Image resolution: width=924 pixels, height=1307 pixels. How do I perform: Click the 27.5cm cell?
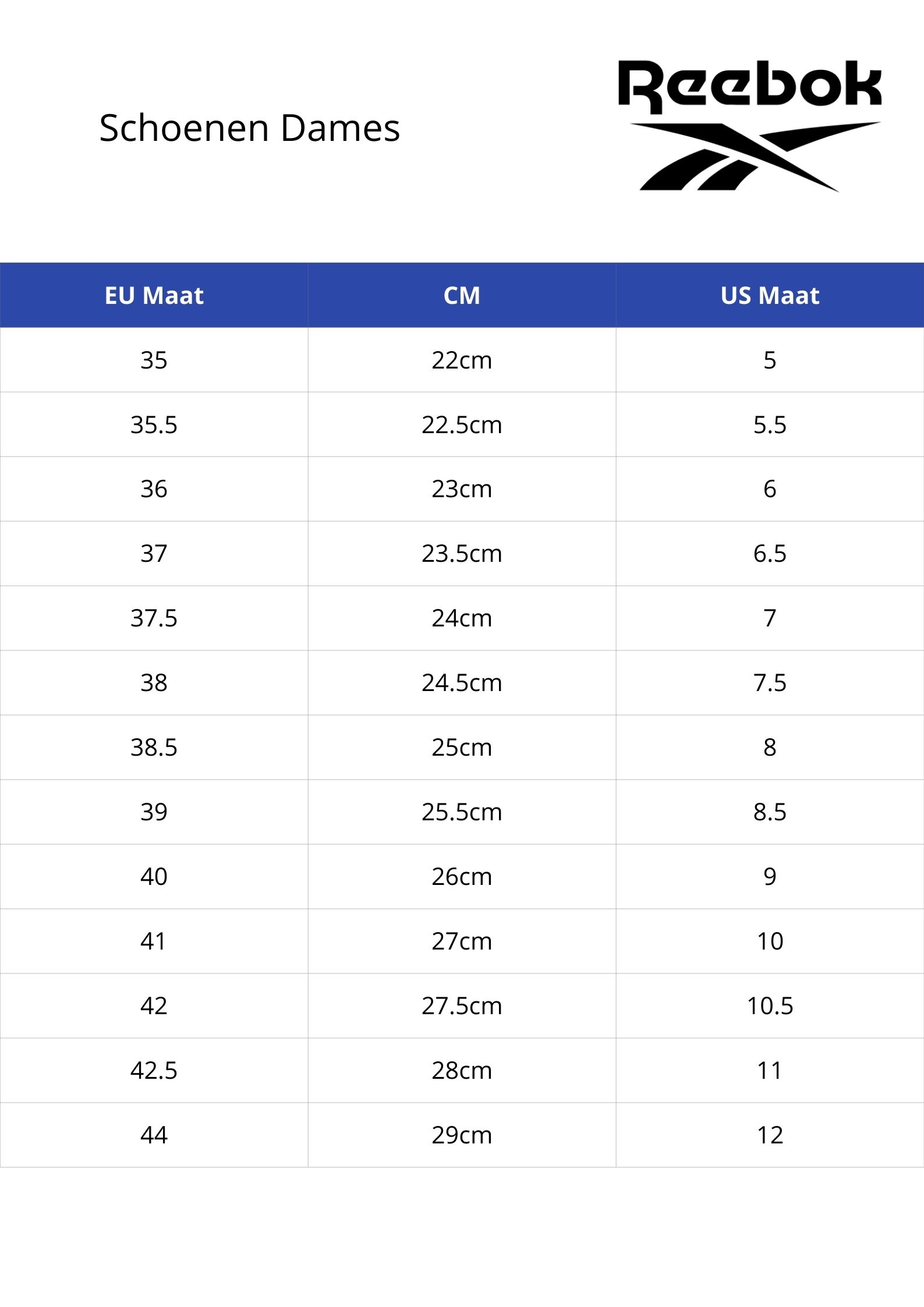462,1006
